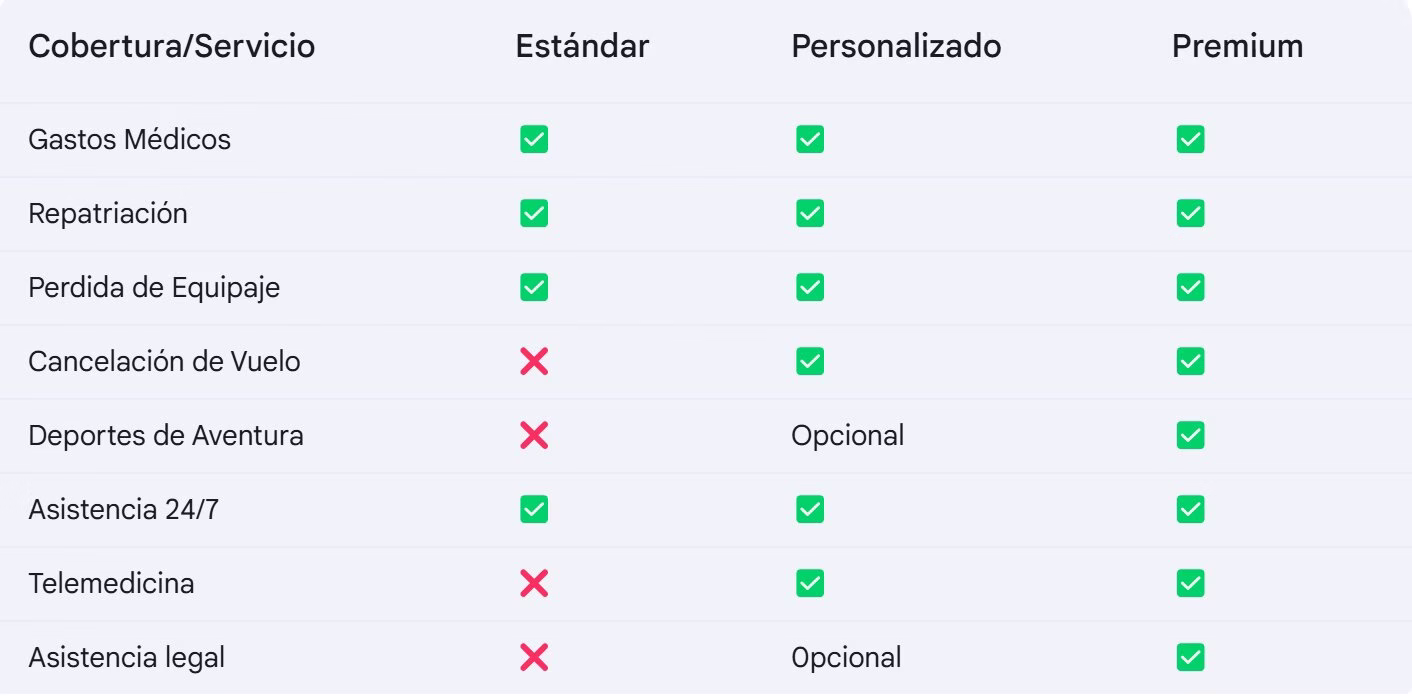Click the red X for Asistencia legal

534,657
